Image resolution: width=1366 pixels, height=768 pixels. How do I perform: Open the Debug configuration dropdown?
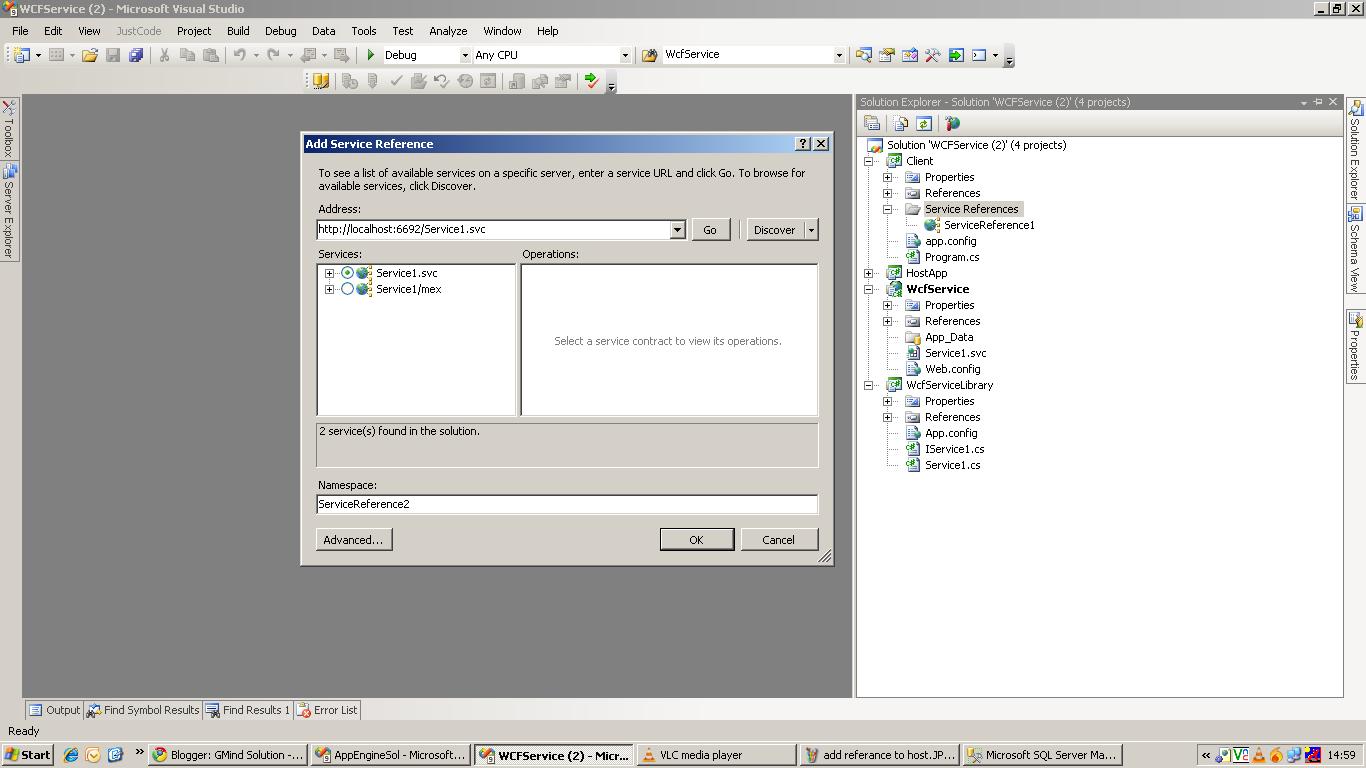pos(464,55)
